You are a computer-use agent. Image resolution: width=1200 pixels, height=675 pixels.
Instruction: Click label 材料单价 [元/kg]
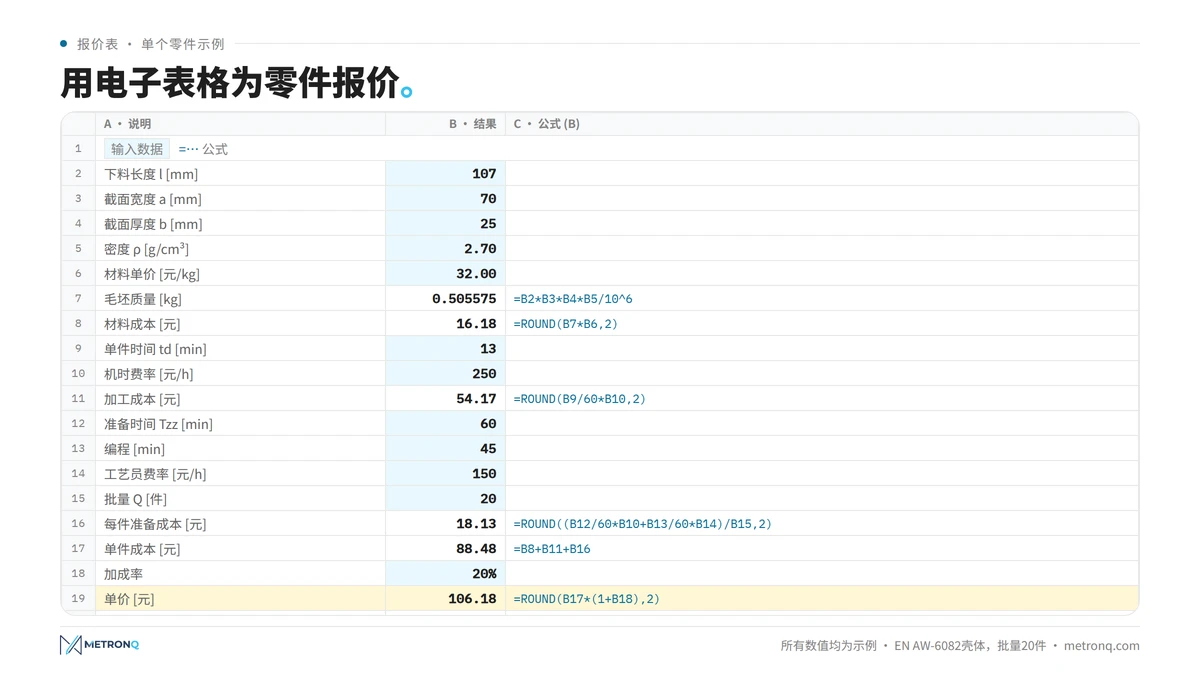(x=152, y=274)
